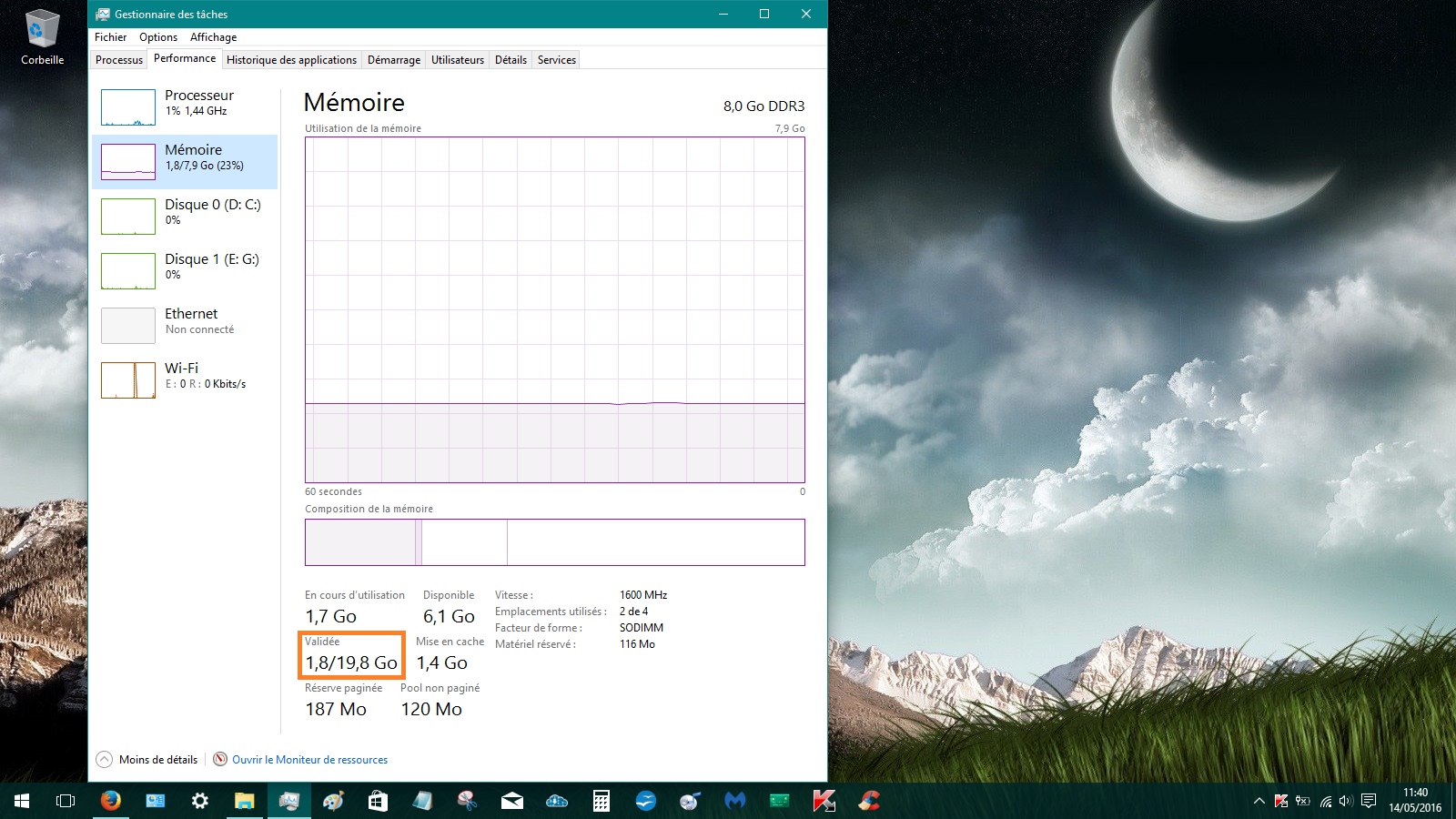Click the 8,0 Go DDR3 label
The image size is (1456, 819).
pos(764,106)
